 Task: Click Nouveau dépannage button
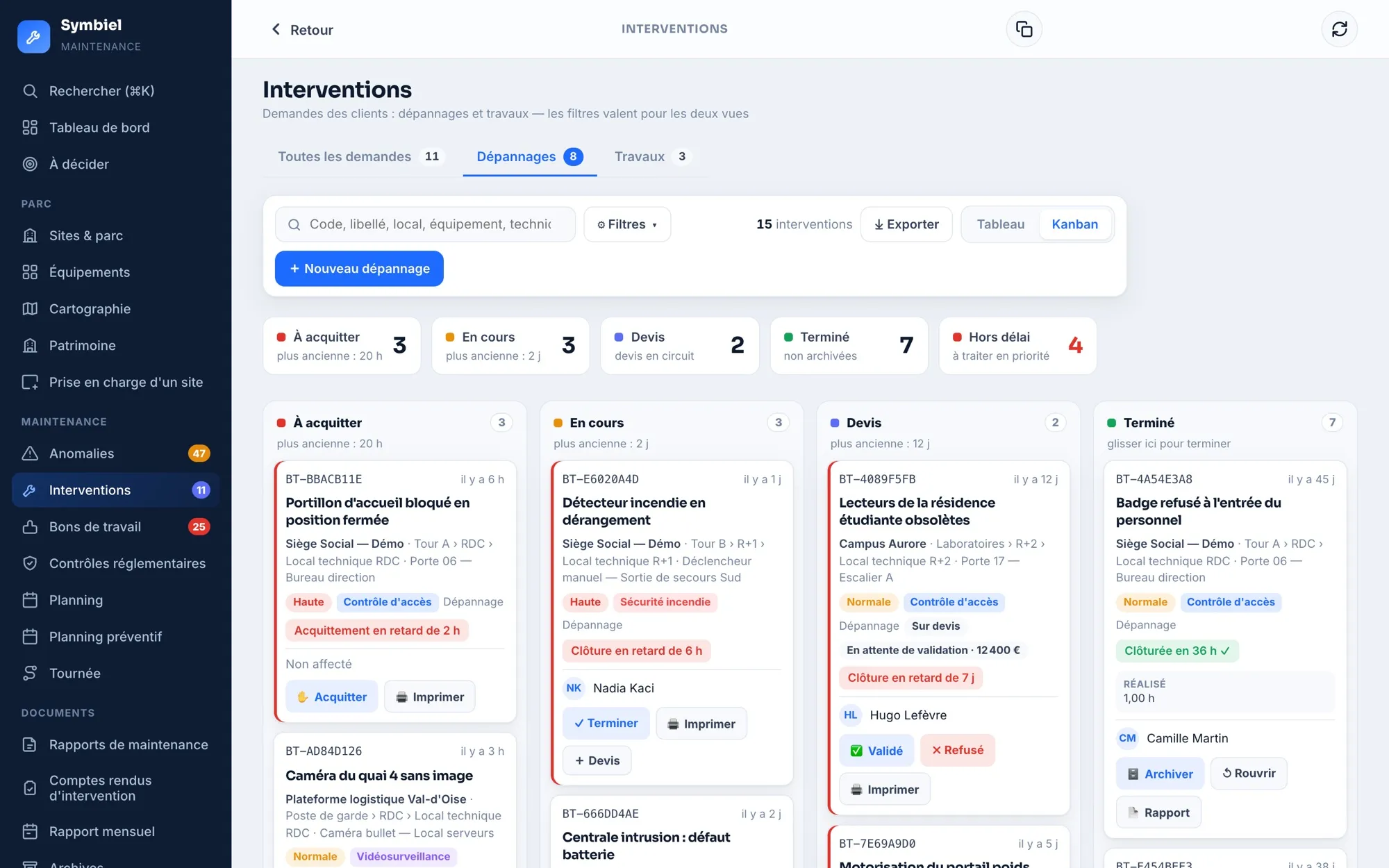[359, 269]
